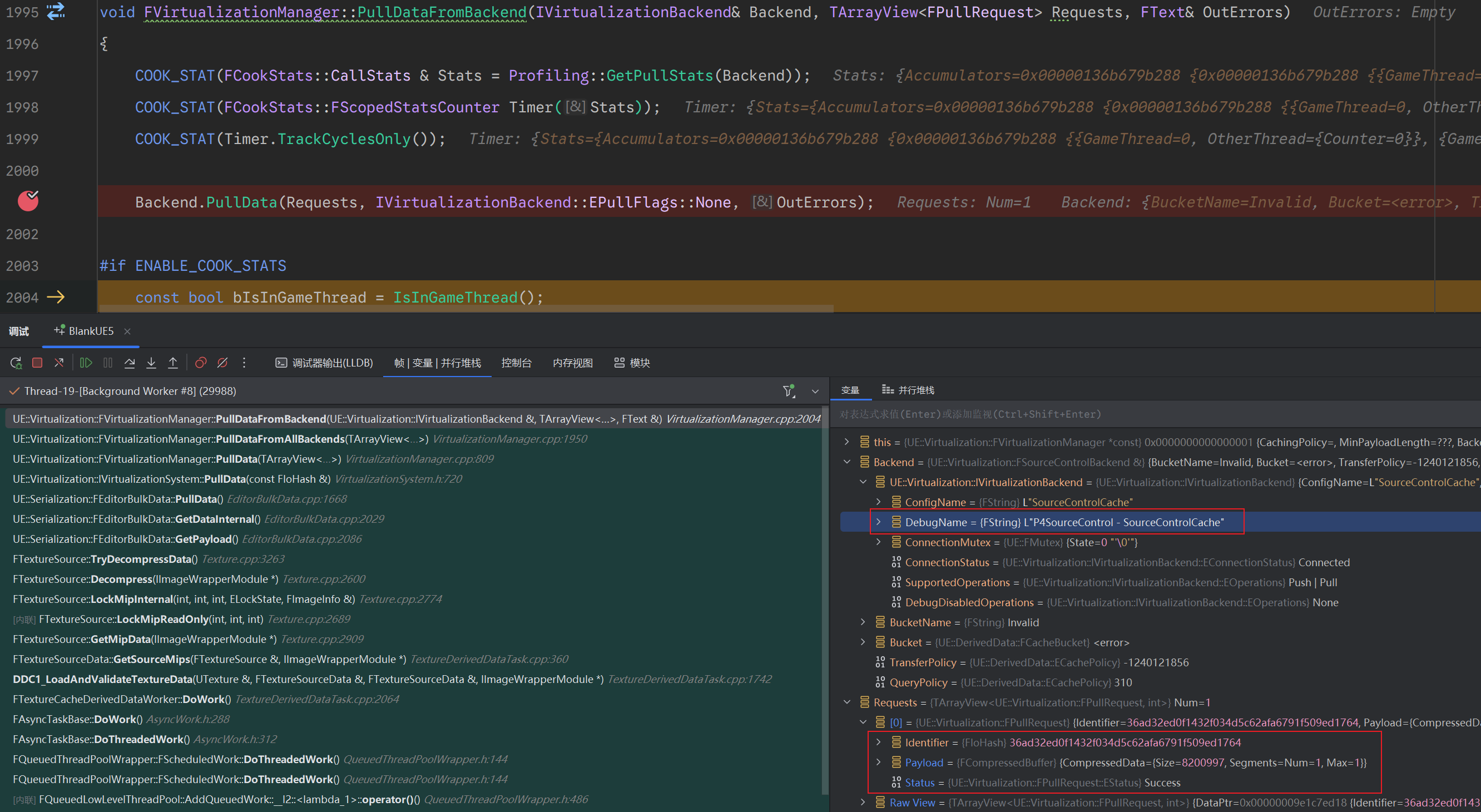Open the frames filter icon
Screen dimensions: 1481x812
[x=789, y=391]
